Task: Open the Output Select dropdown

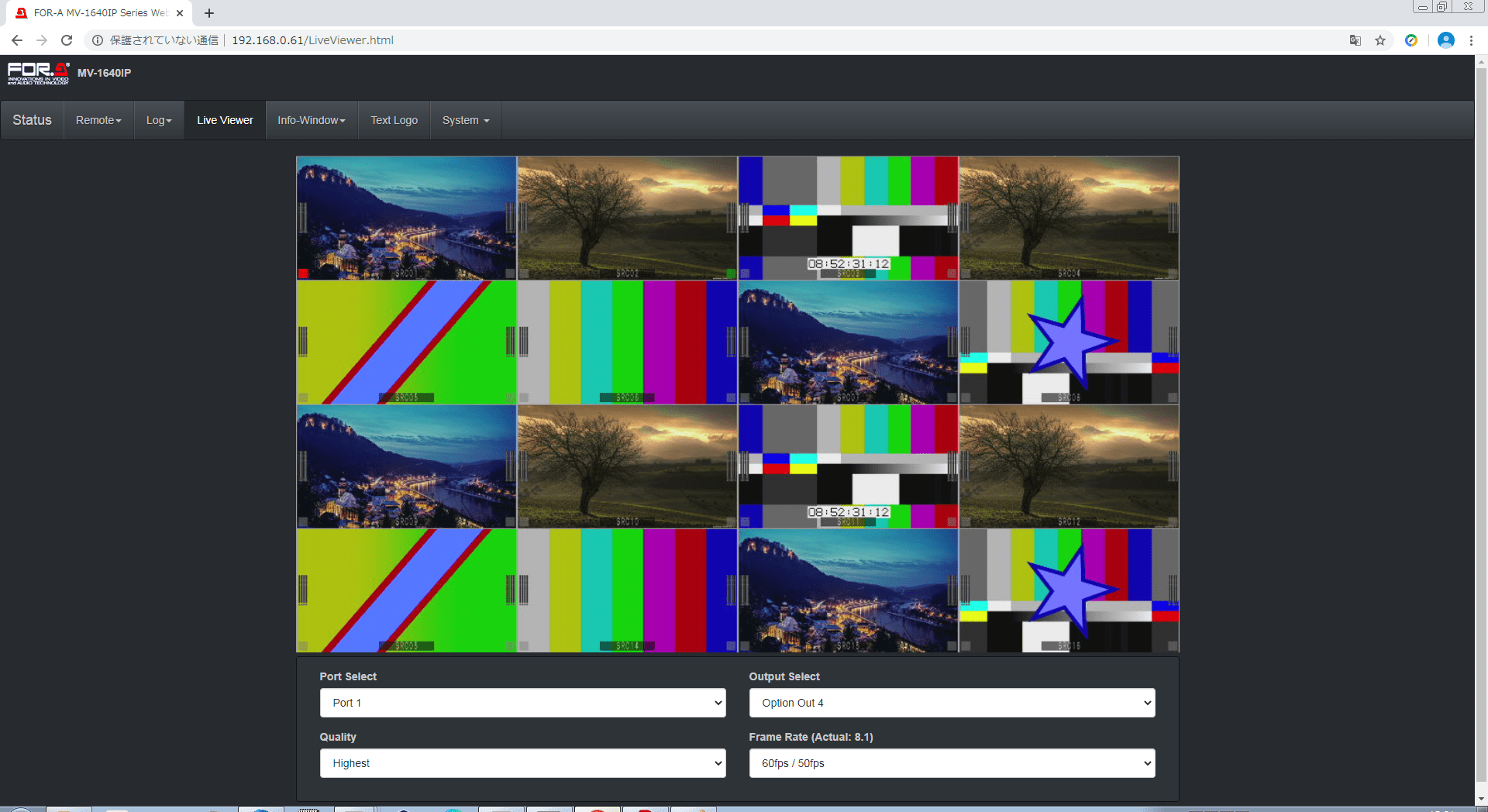Action: coord(952,703)
